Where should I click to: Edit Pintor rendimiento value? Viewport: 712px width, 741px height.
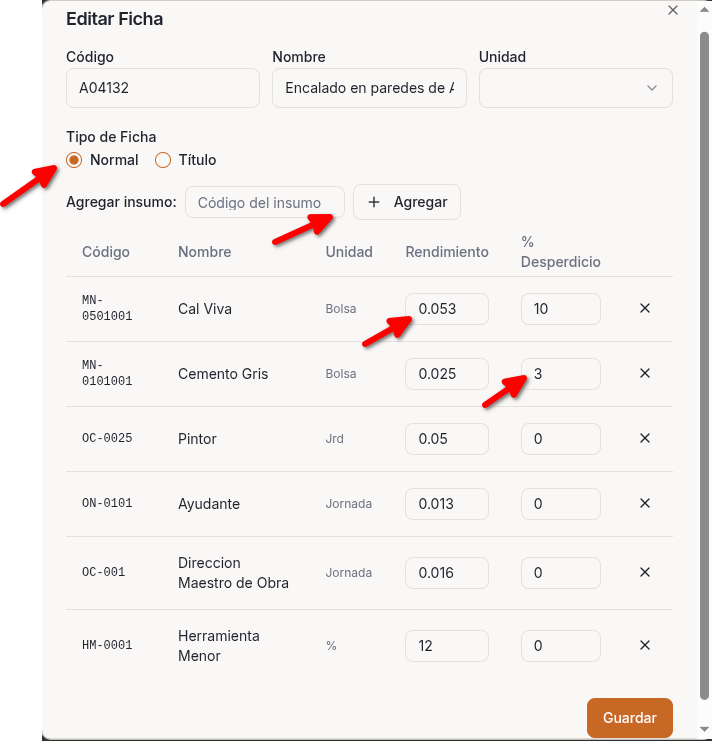coord(446,439)
